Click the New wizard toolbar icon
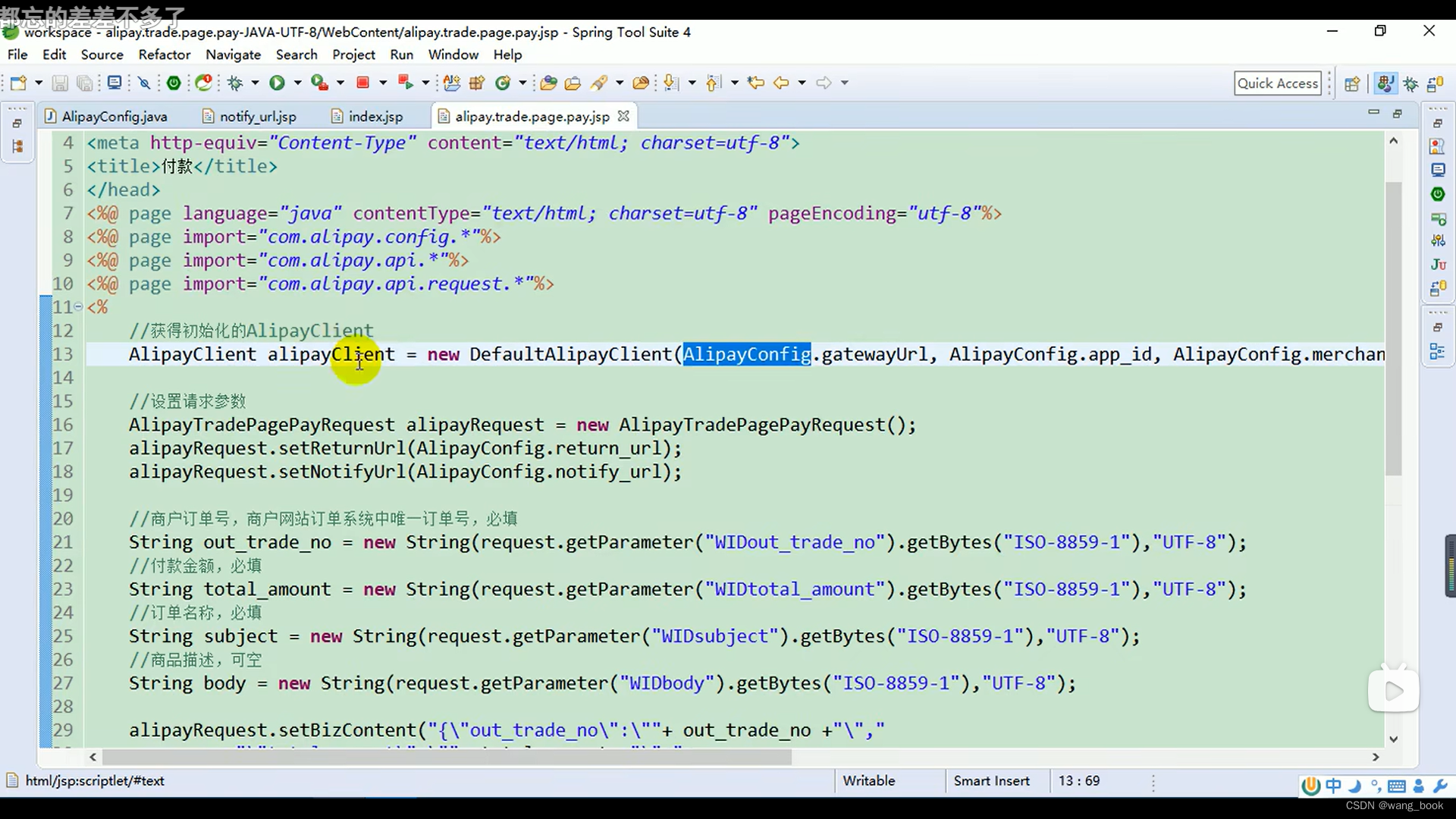Viewport: 1456px width, 819px height. [18, 83]
